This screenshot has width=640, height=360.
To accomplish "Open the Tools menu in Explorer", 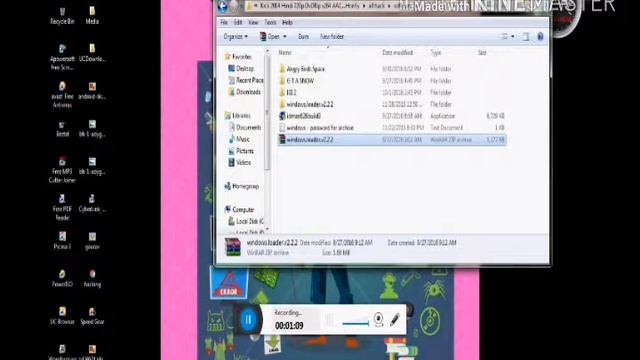I will (x=270, y=22).
